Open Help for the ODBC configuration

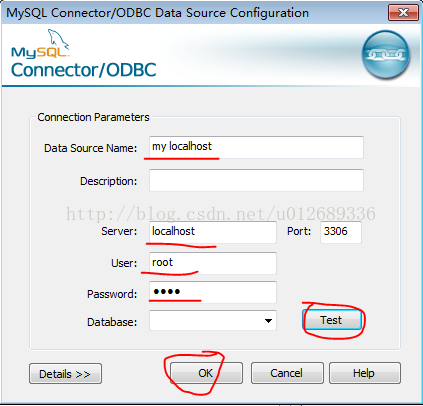click(x=365, y=373)
